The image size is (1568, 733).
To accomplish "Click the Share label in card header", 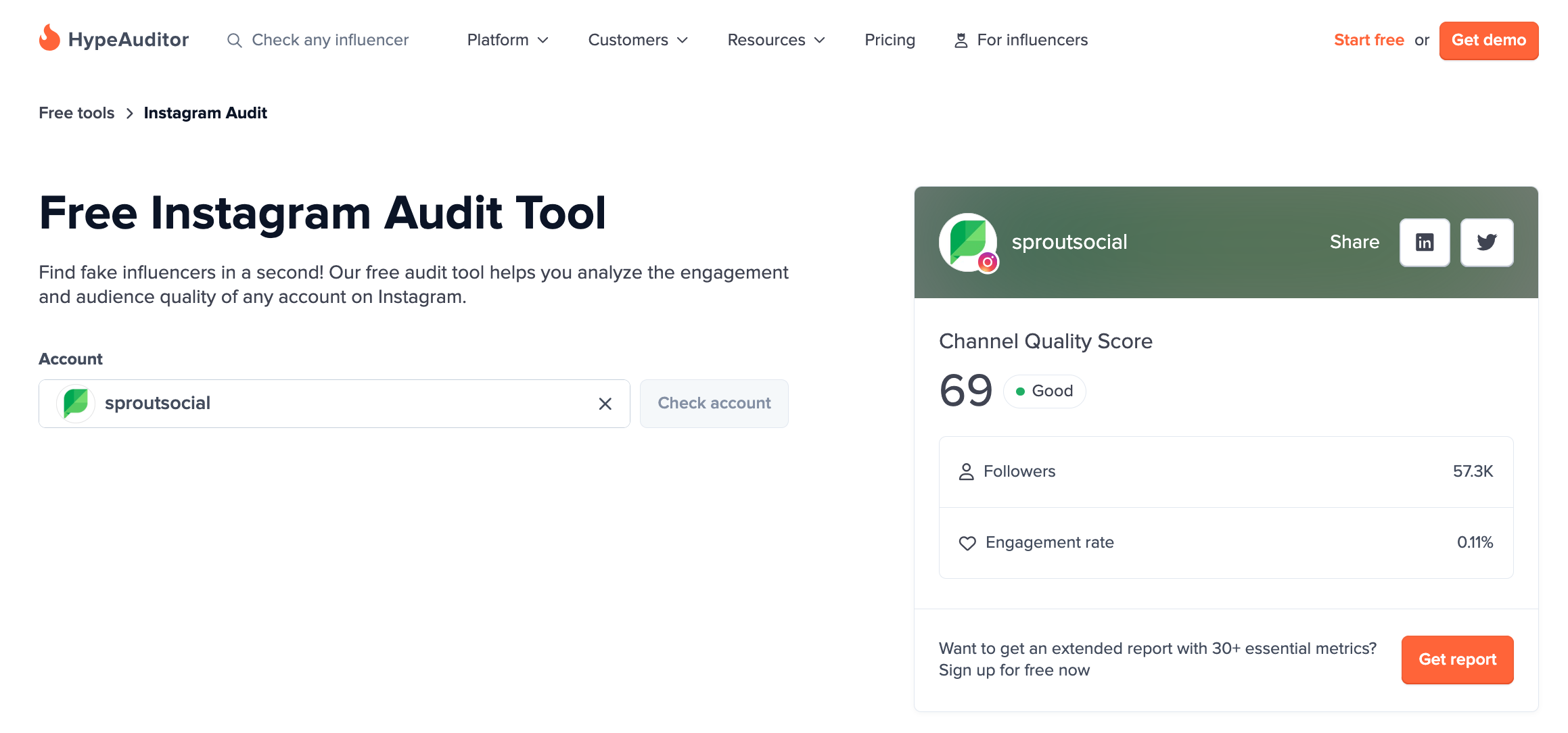I will click(1354, 242).
